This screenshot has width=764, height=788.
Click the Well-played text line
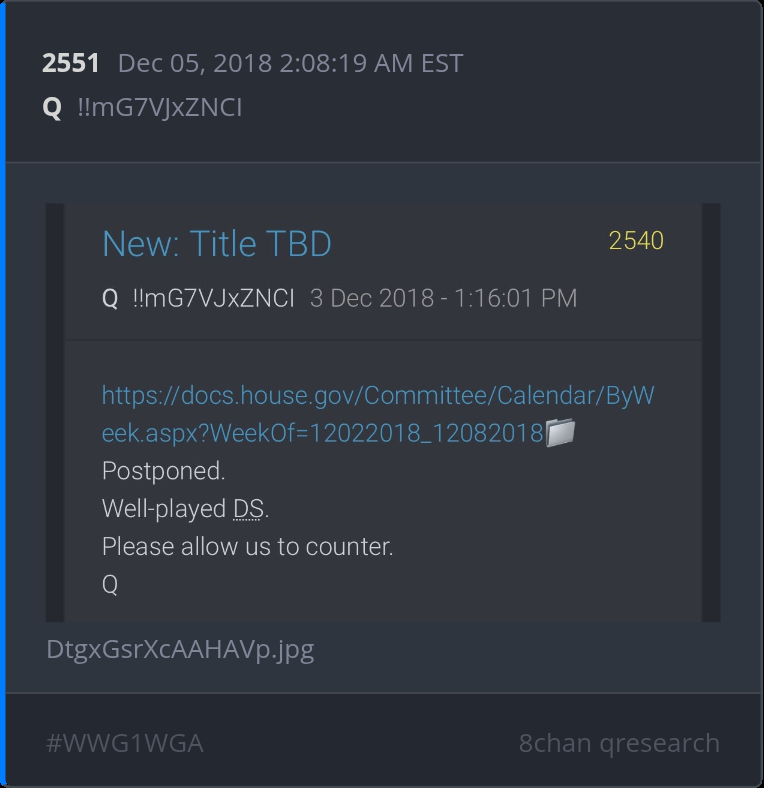[185, 509]
